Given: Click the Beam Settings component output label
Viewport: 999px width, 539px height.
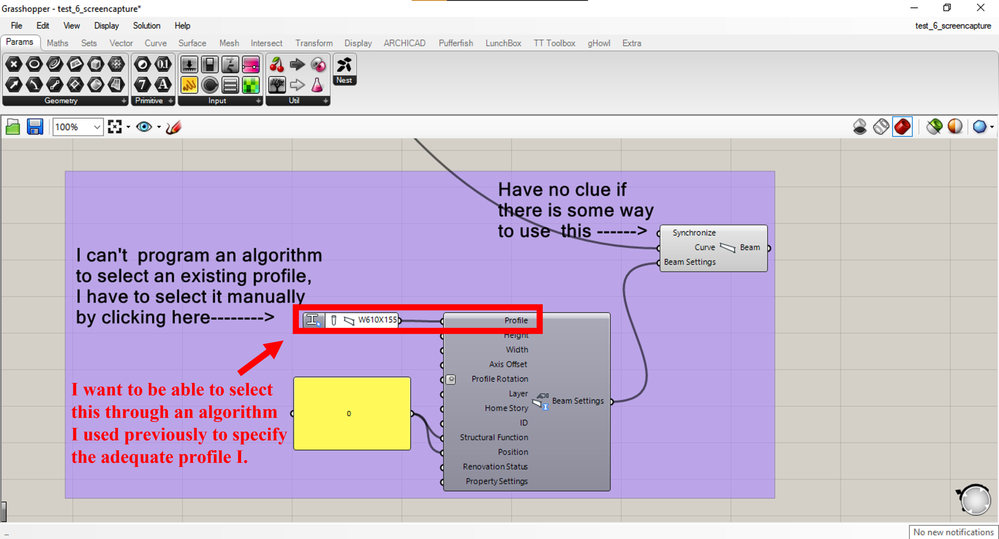Looking at the screenshot, I should pyautogui.click(x=578, y=401).
